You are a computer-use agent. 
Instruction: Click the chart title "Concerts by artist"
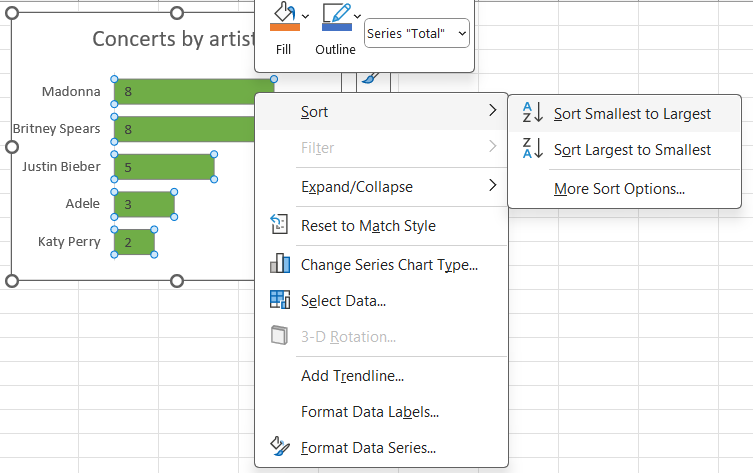(170, 39)
